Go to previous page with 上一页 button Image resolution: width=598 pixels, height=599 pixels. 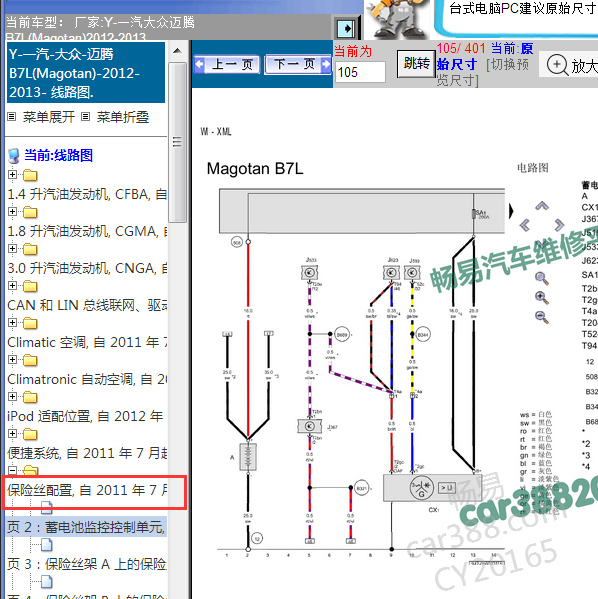click(227, 64)
